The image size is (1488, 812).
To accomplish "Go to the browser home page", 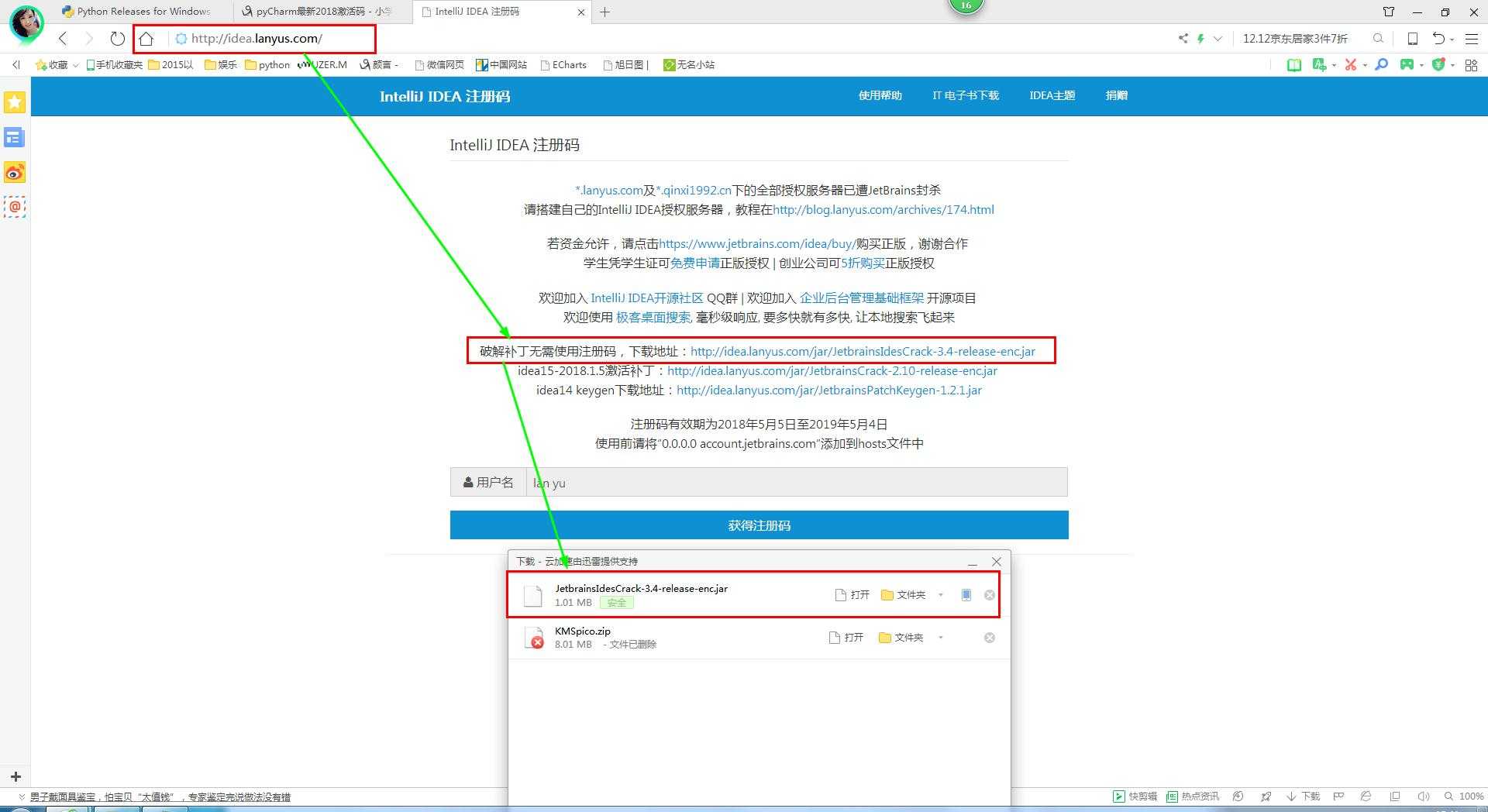I will (146, 38).
